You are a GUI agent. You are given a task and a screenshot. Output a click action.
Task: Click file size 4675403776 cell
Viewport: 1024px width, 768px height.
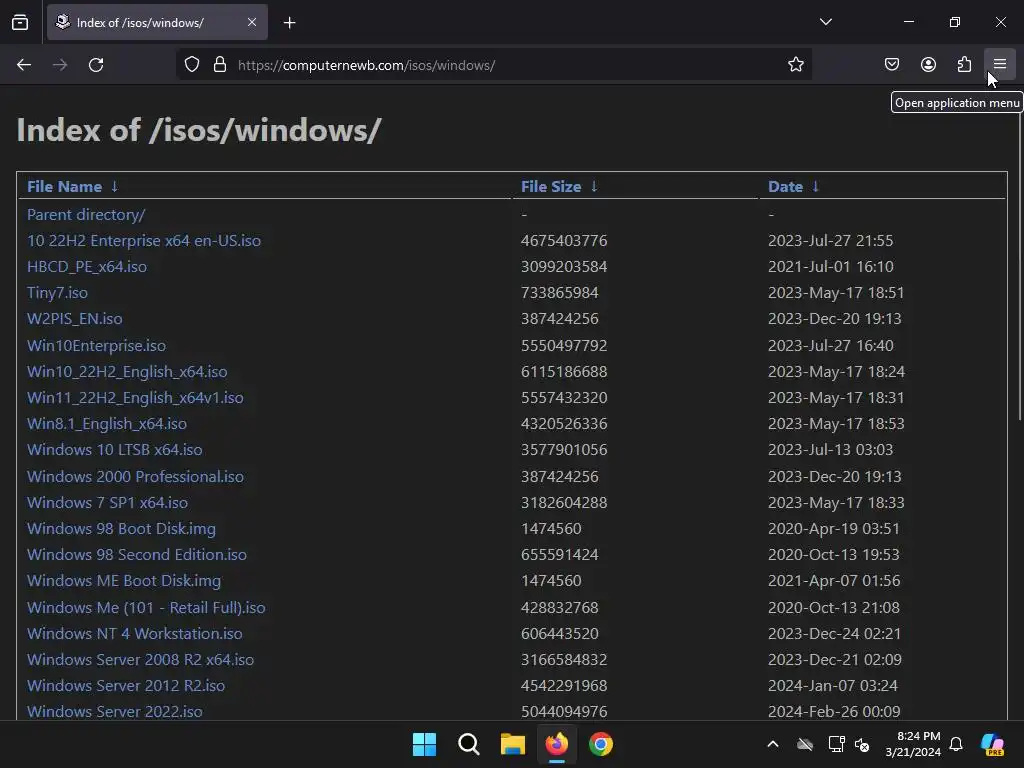(564, 240)
